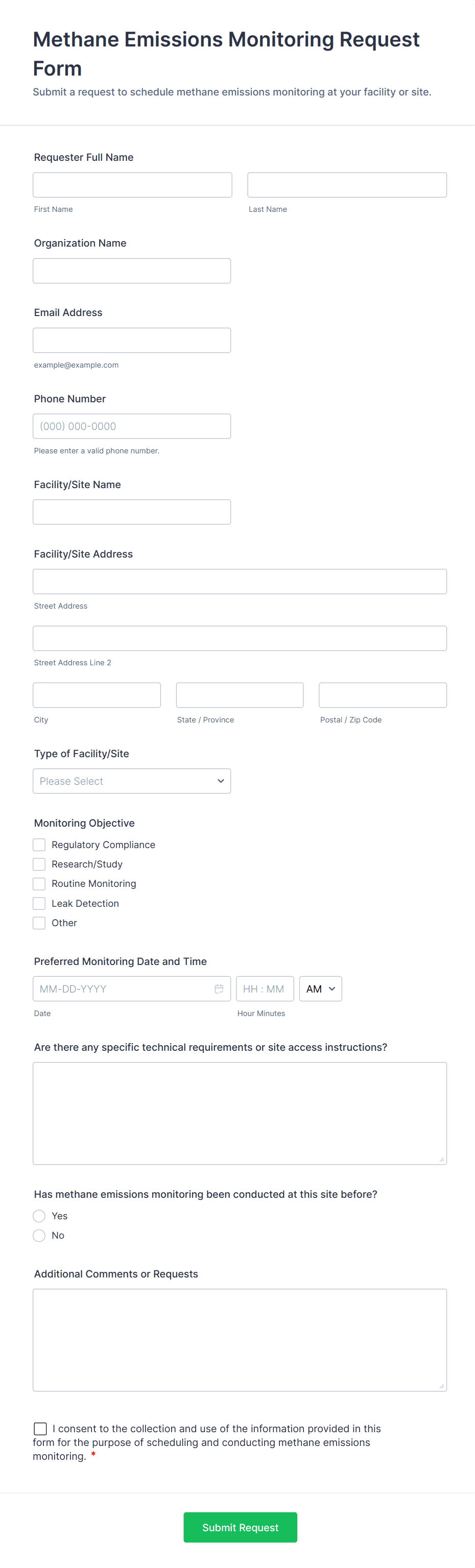Image resolution: width=475 pixels, height=1568 pixels.
Task: Check the Other monitoring objective box
Action: coord(39,923)
